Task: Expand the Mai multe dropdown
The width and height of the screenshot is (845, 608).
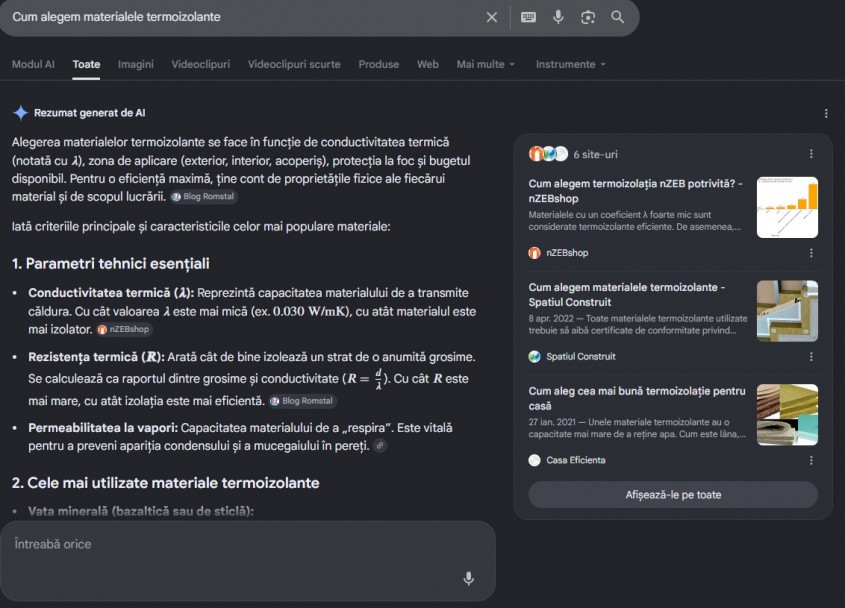Action: [x=486, y=64]
